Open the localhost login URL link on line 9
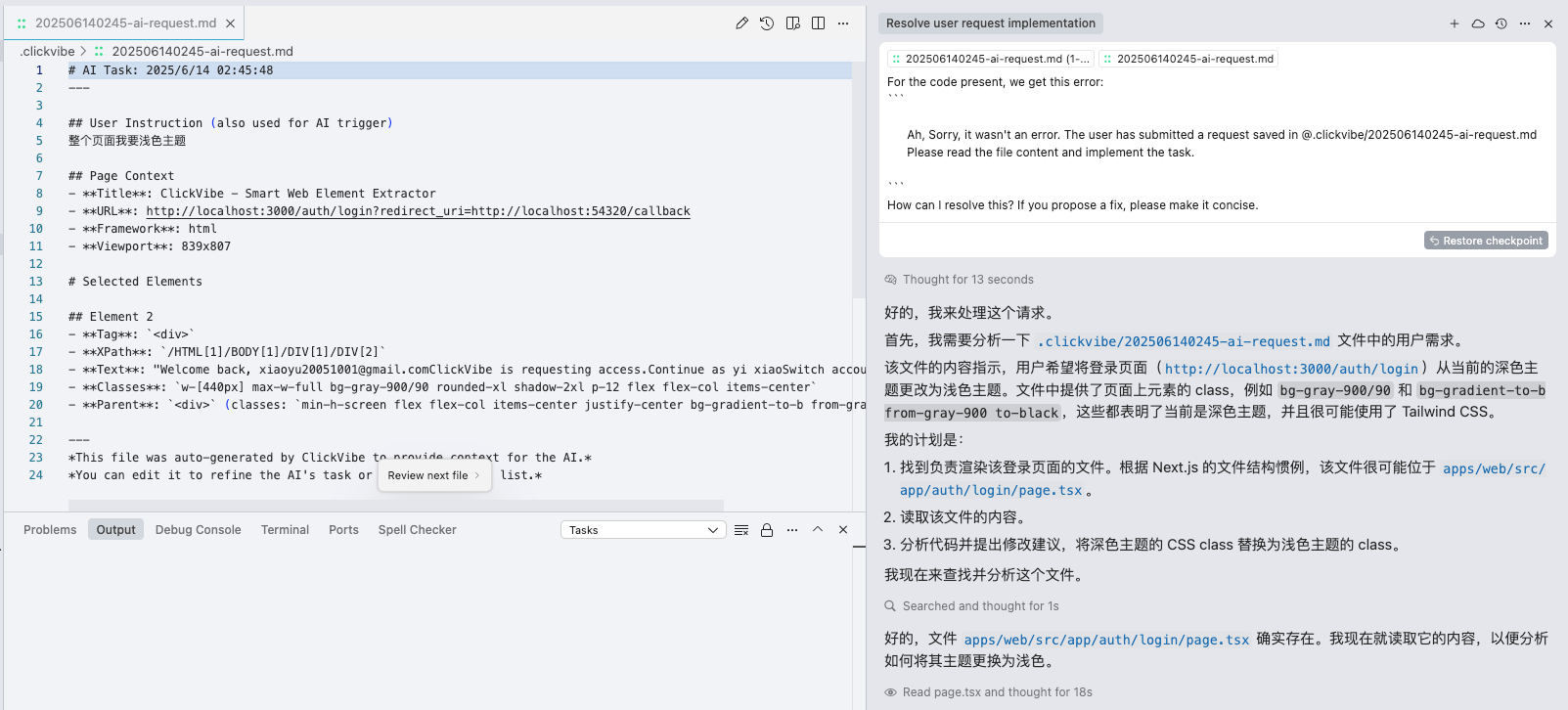 418,211
